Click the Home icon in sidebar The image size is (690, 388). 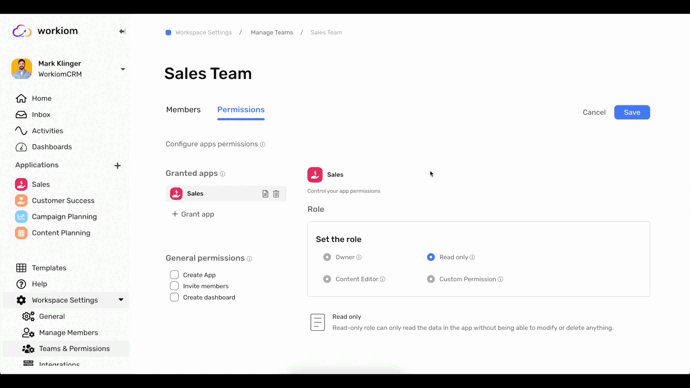(21, 98)
